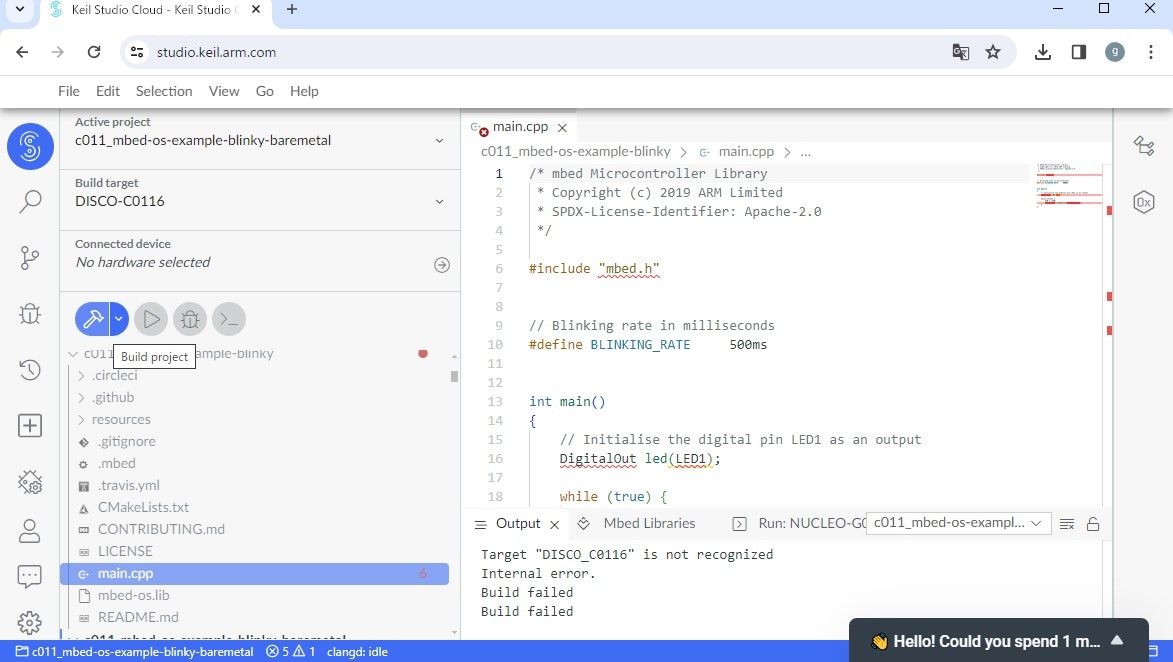This screenshot has height=662, width=1173.
Task: Click the file explorer vertical scrollbar thumb
Action: click(454, 376)
